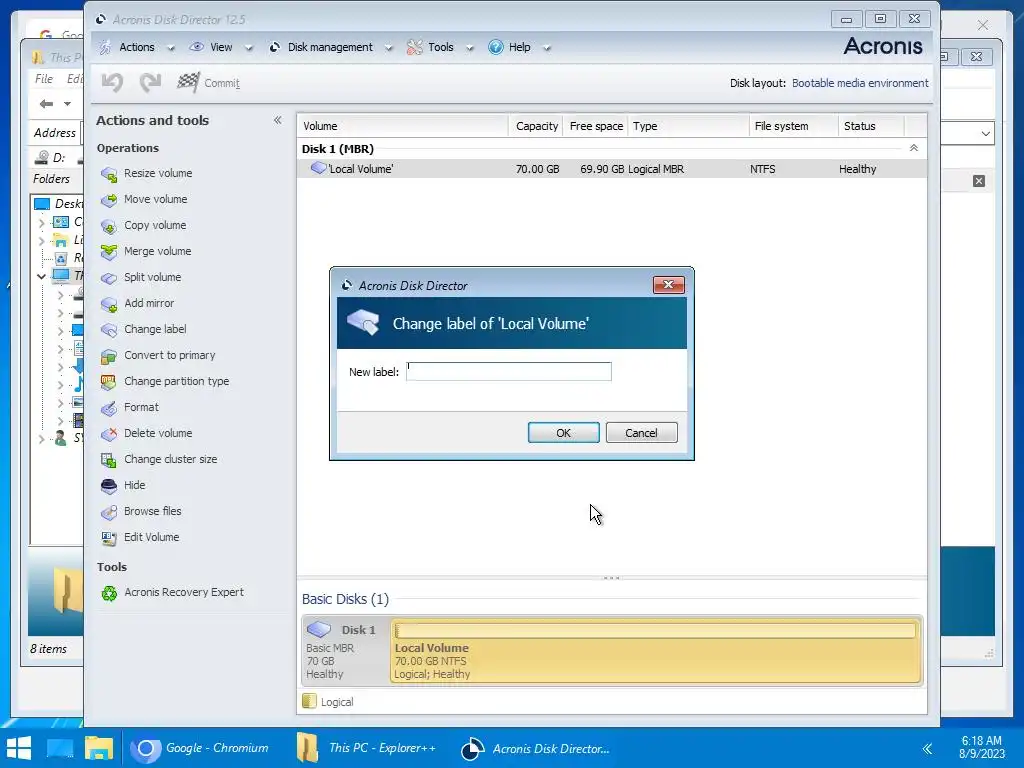Click the Acronis Recovery Expert icon

[x=109, y=593]
